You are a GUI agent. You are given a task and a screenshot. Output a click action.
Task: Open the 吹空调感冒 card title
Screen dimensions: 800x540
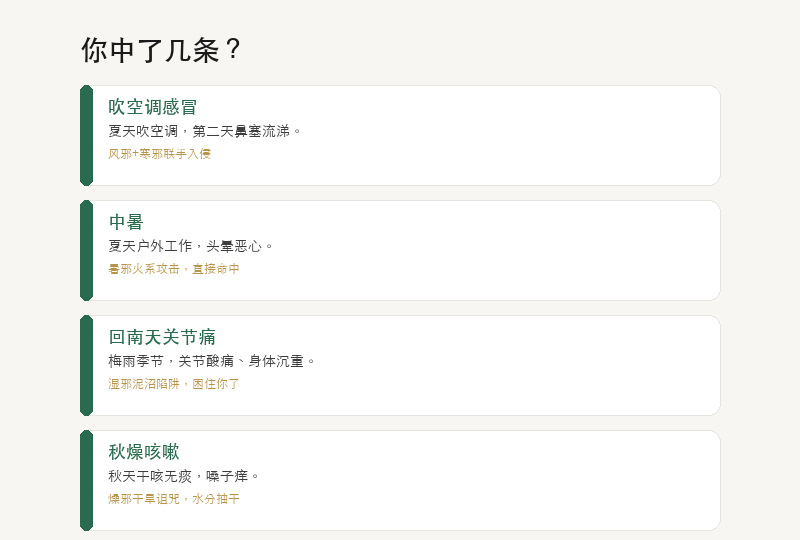(153, 107)
